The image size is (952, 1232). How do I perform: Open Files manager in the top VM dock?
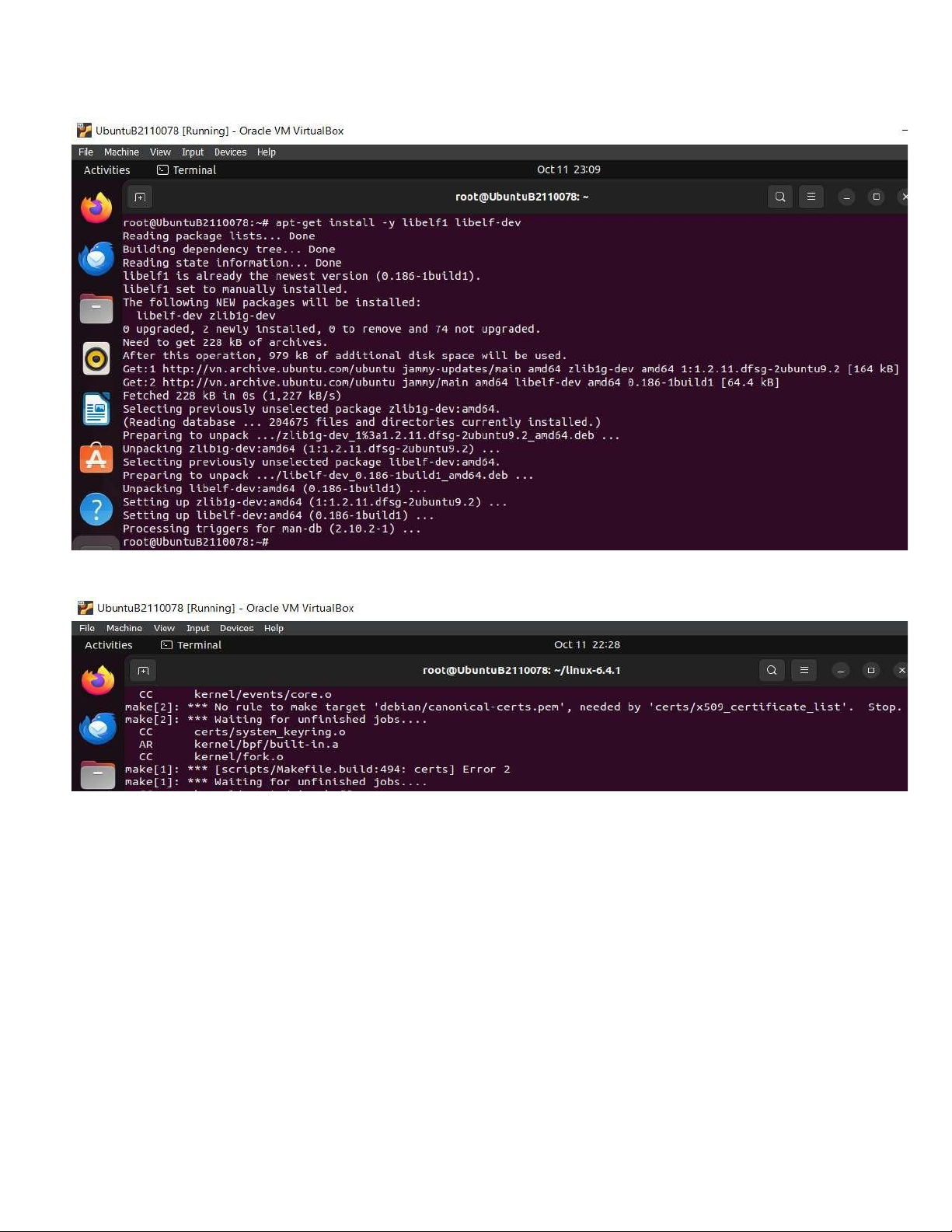tap(96, 309)
